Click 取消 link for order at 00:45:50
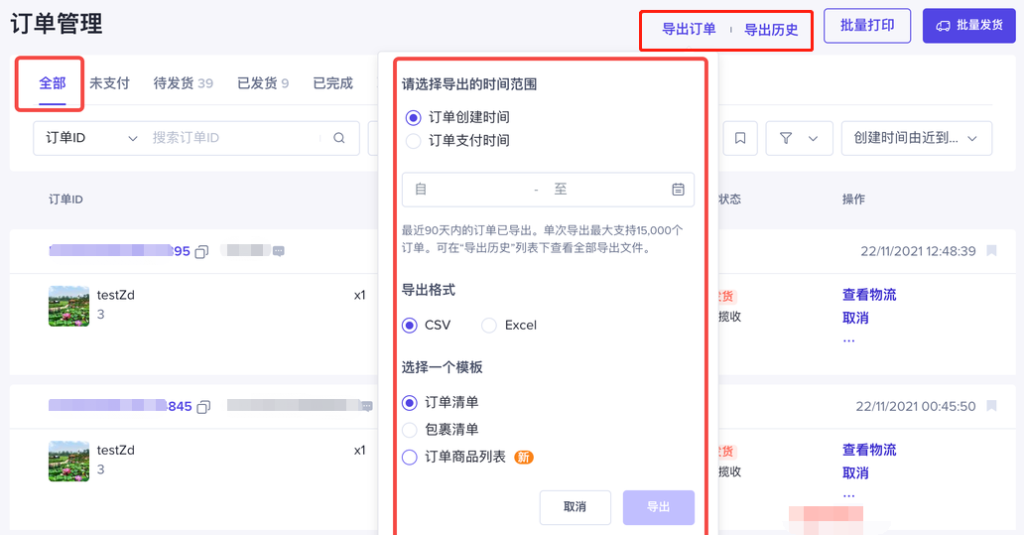Screen dimensions: 1024x535 [856, 473]
